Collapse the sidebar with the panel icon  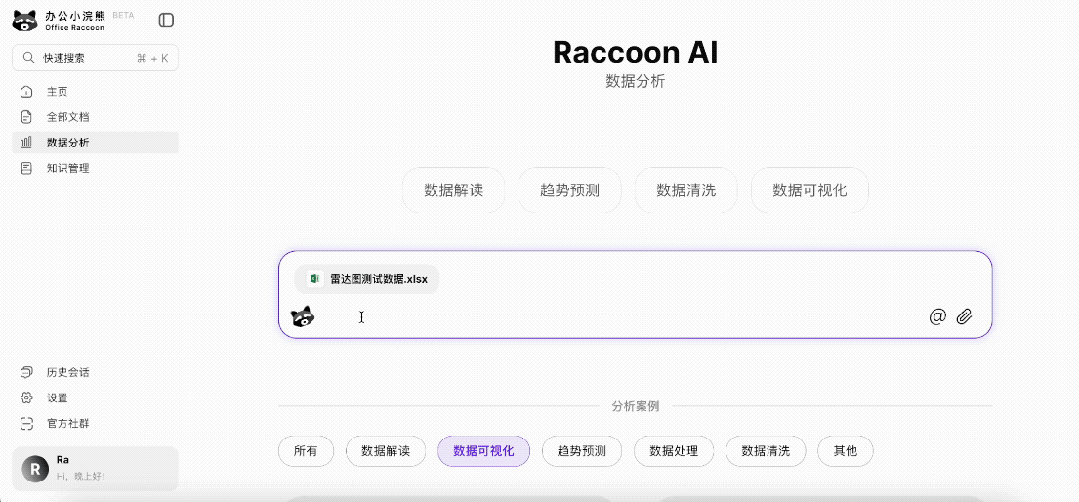(166, 21)
